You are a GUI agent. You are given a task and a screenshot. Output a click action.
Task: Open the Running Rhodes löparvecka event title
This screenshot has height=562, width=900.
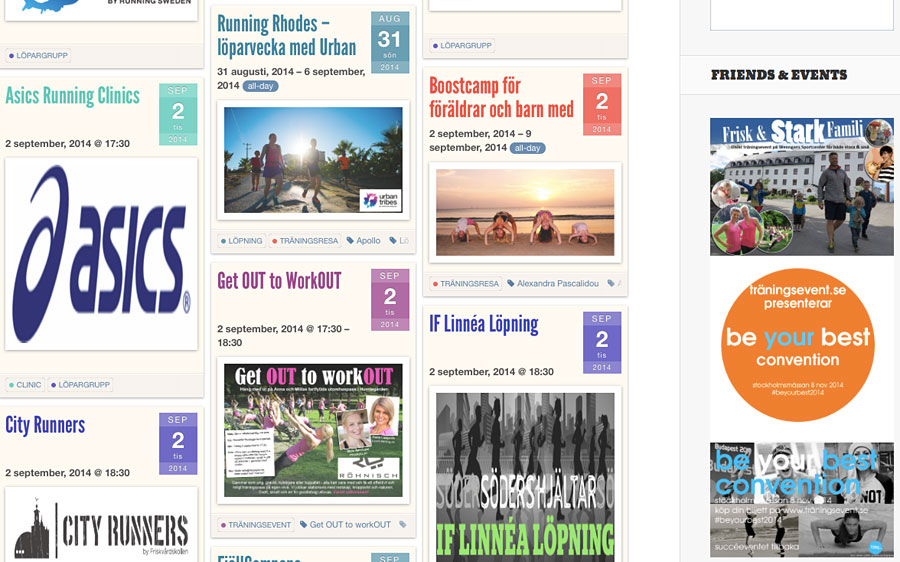click(287, 36)
